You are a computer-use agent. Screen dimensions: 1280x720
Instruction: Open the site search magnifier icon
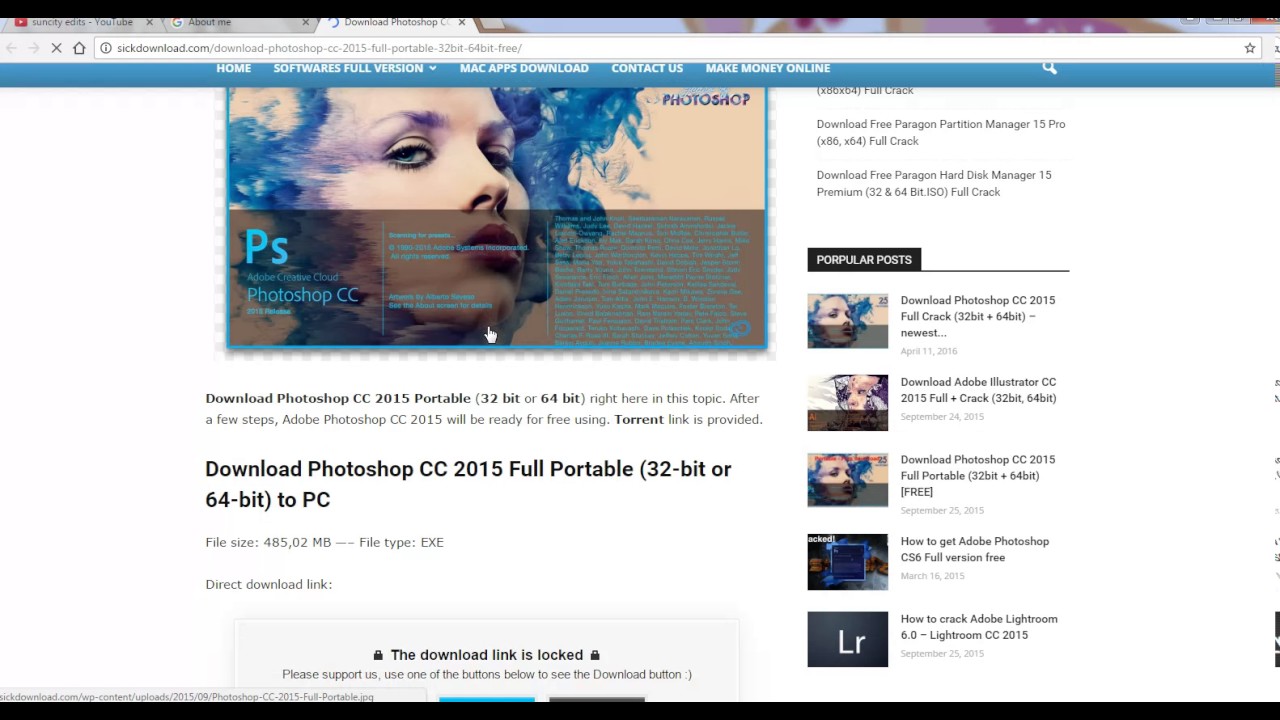1049,68
